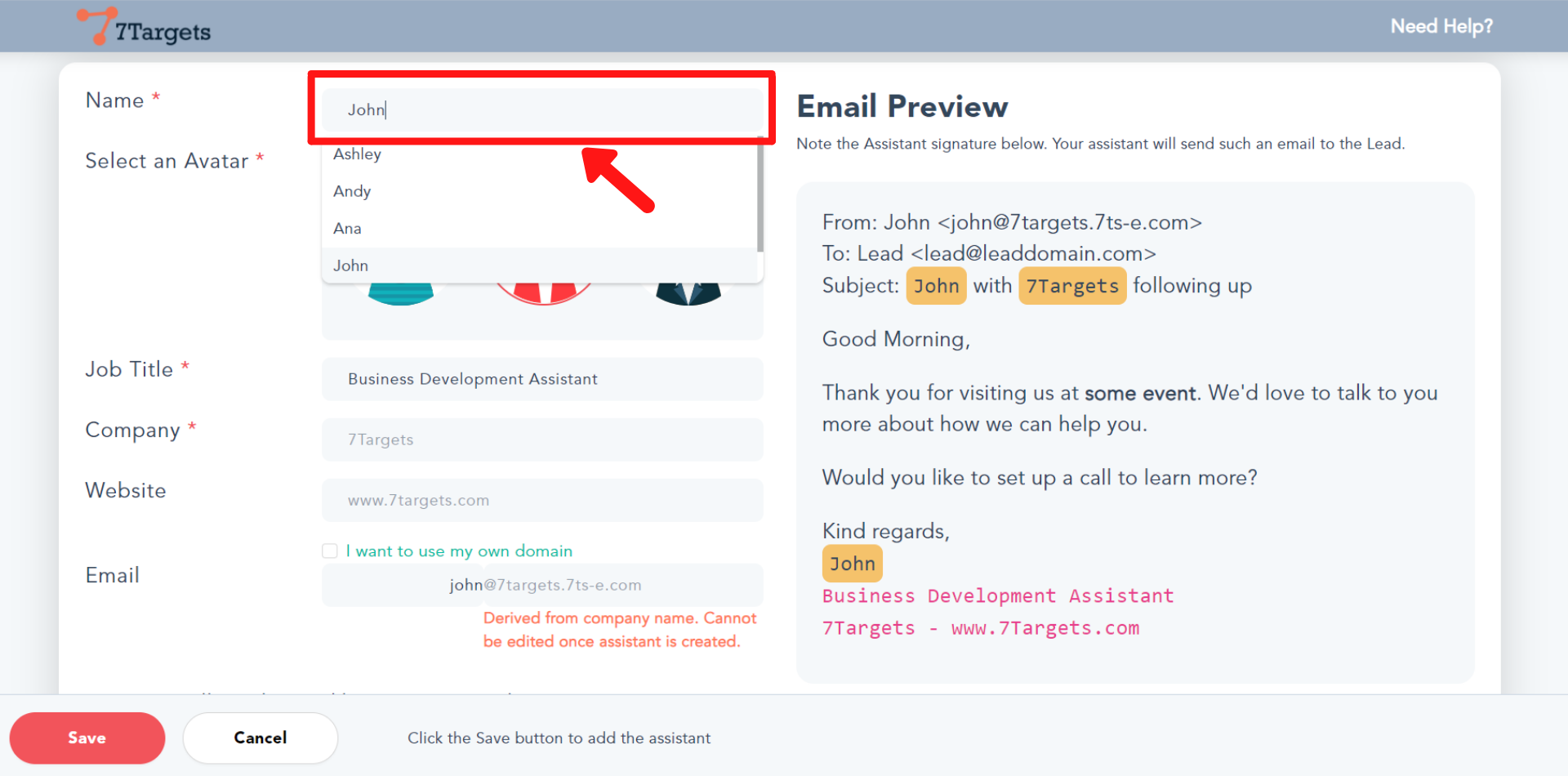This screenshot has width=1568, height=776.
Task: Select John from the suggestion list
Action: pos(351,265)
